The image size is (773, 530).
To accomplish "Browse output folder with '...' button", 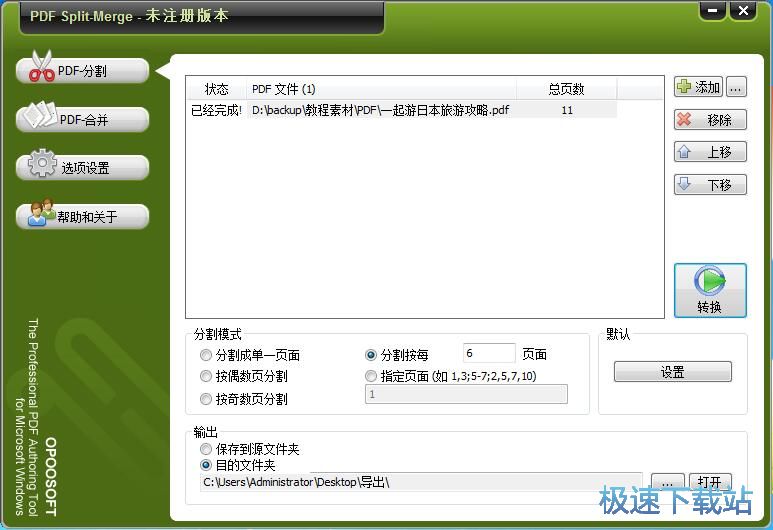I will point(668,481).
